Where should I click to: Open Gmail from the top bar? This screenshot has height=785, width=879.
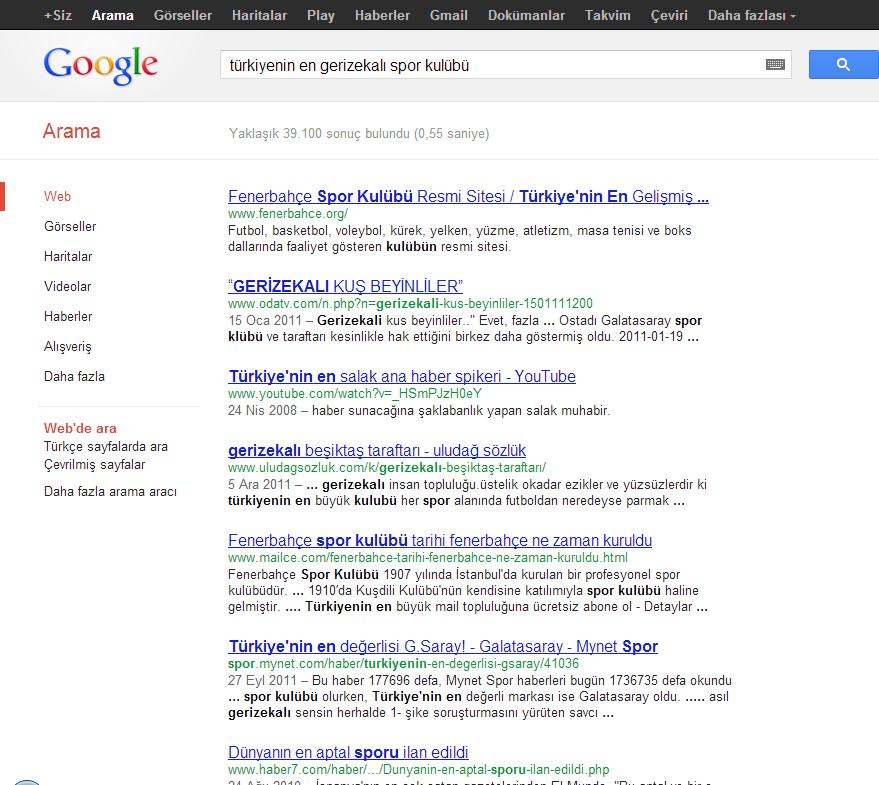pyautogui.click(x=448, y=15)
